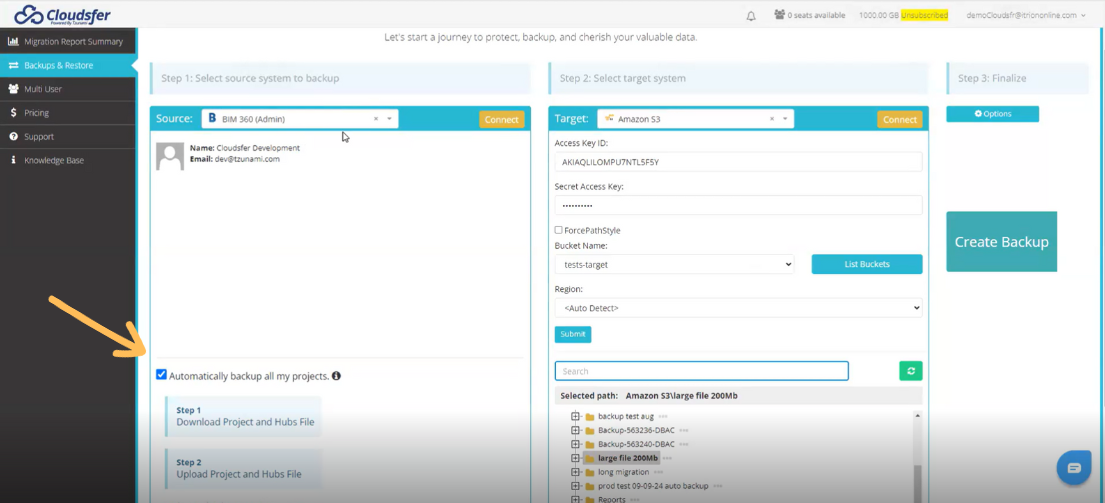The image size is (1105, 503).
Task: Clear the BIM 360 source selection x
Action: click(376, 119)
